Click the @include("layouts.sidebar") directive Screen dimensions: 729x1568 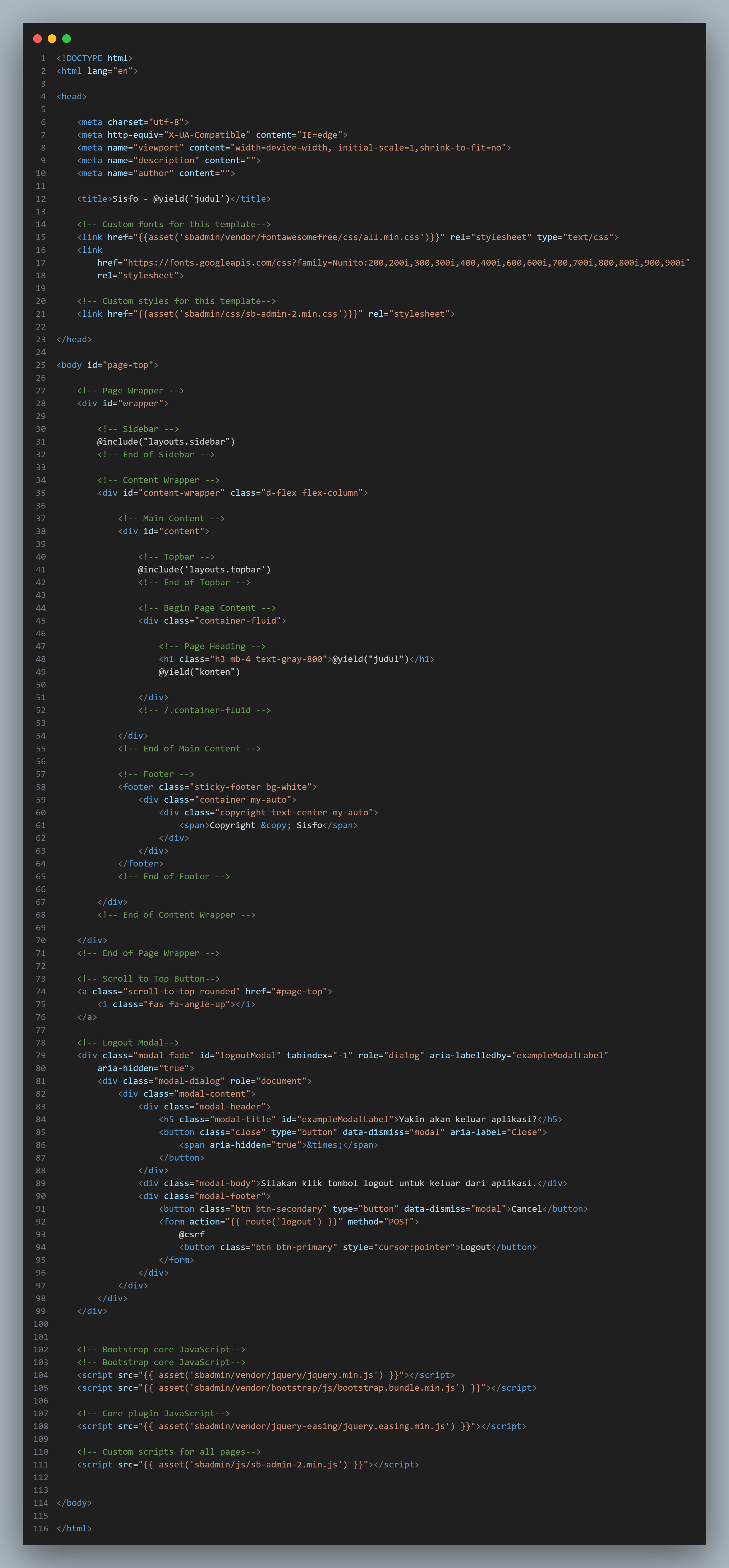point(166,442)
